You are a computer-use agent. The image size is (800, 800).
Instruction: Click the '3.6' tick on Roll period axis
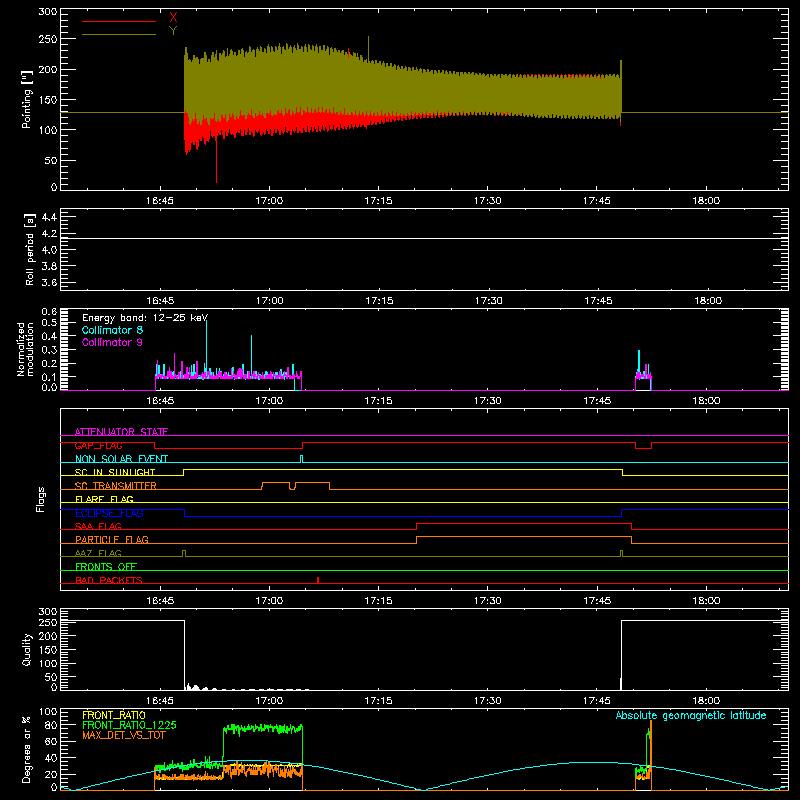(x=49, y=282)
